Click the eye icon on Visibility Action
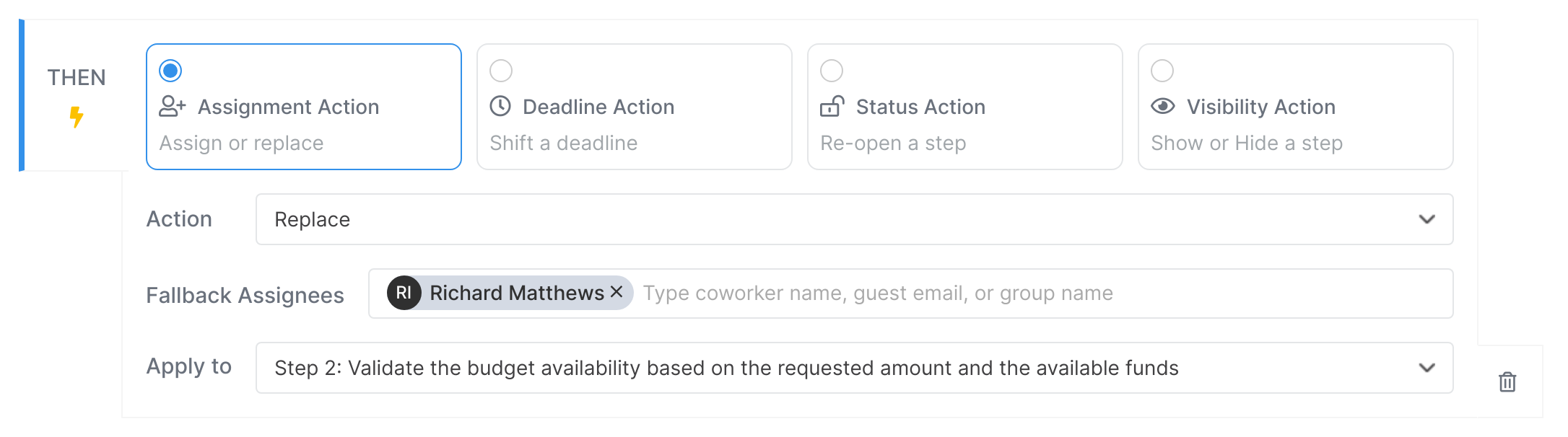The image size is (1568, 437). pyautogui.click(x=1163, y=106)
